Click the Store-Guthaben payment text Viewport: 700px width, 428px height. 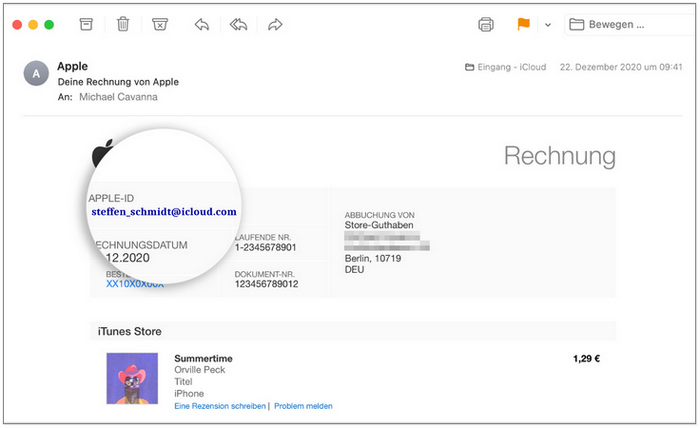379,225
